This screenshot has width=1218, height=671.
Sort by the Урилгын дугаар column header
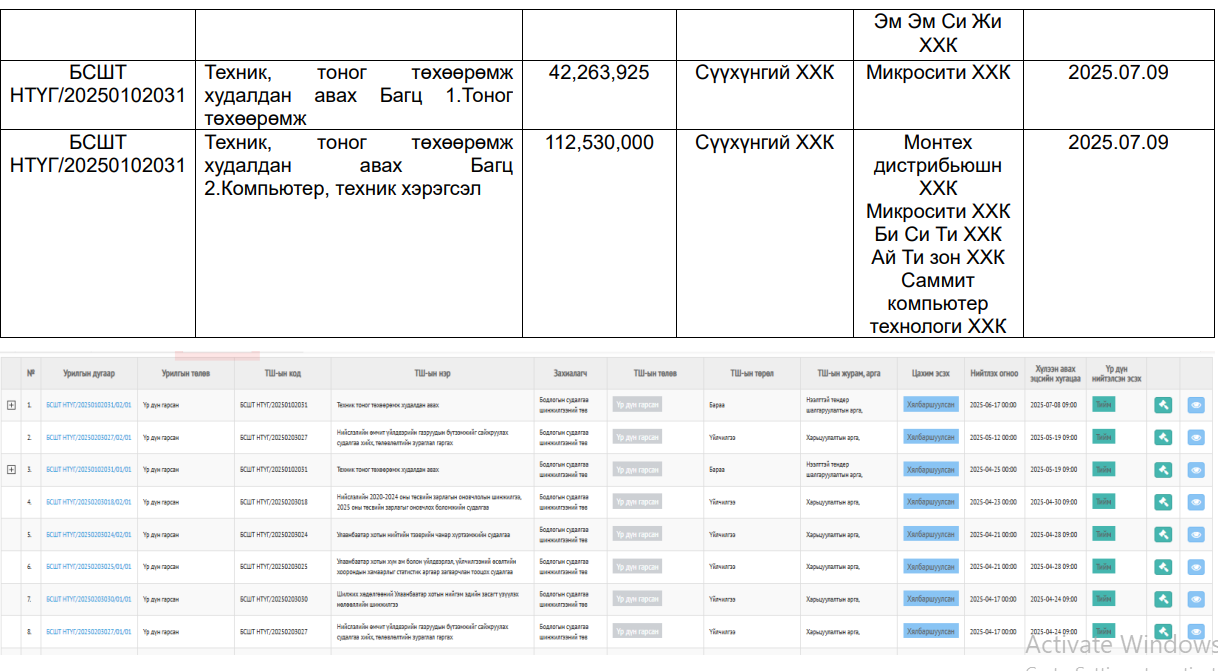(89, 373)
